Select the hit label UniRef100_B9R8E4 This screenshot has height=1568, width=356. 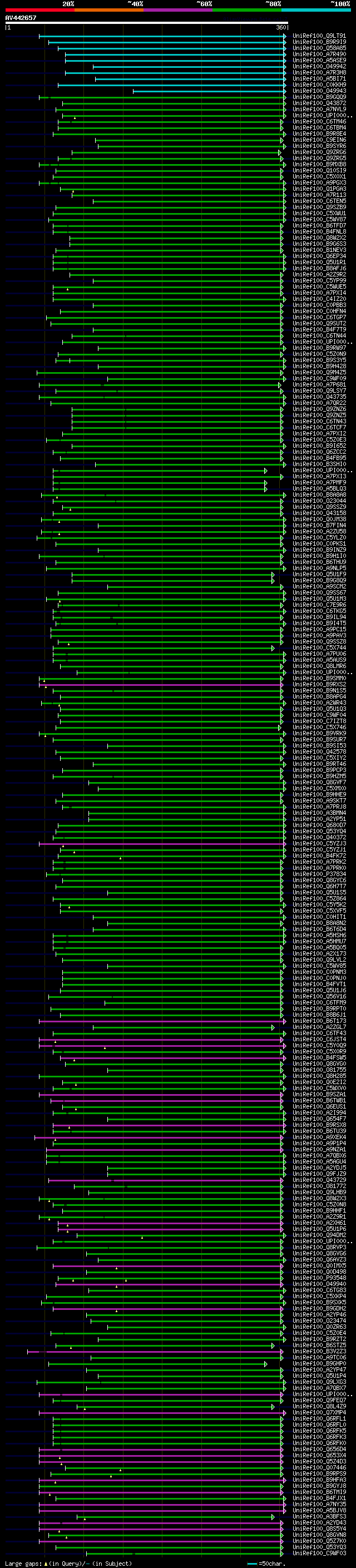319,134
